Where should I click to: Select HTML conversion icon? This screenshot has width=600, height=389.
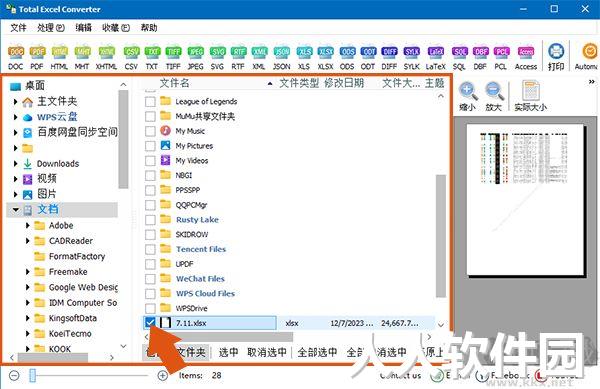(x=59, y=57)
